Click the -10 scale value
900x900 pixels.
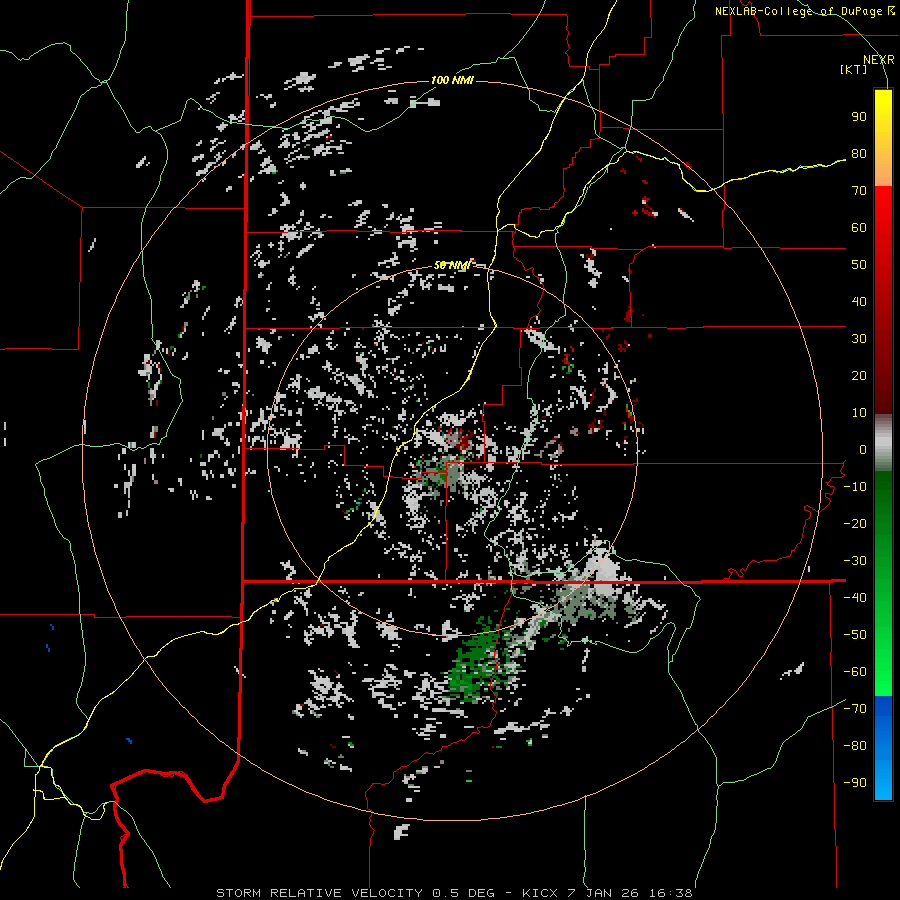tap(855, 487)
